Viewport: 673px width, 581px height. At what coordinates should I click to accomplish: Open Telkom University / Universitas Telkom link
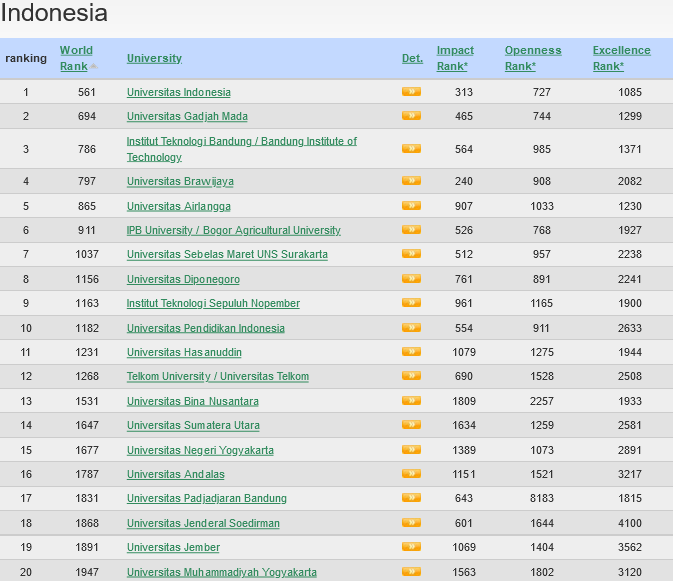click(218, 376)
